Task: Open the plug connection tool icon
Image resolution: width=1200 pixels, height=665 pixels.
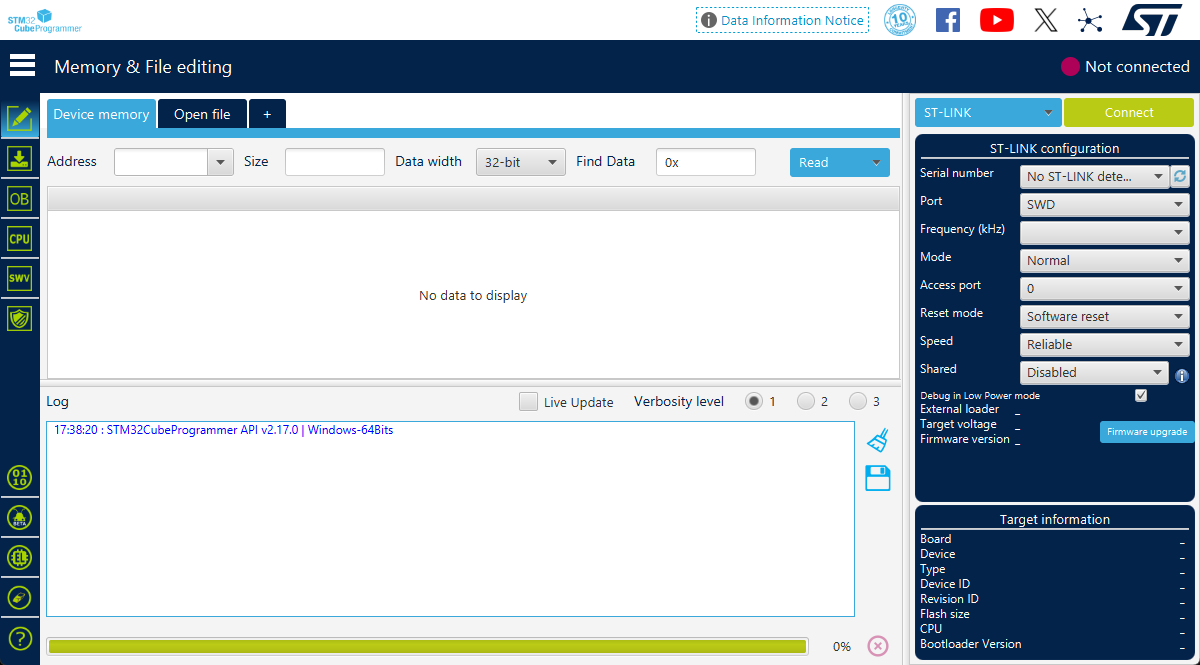Action: (x=20, y=597)
